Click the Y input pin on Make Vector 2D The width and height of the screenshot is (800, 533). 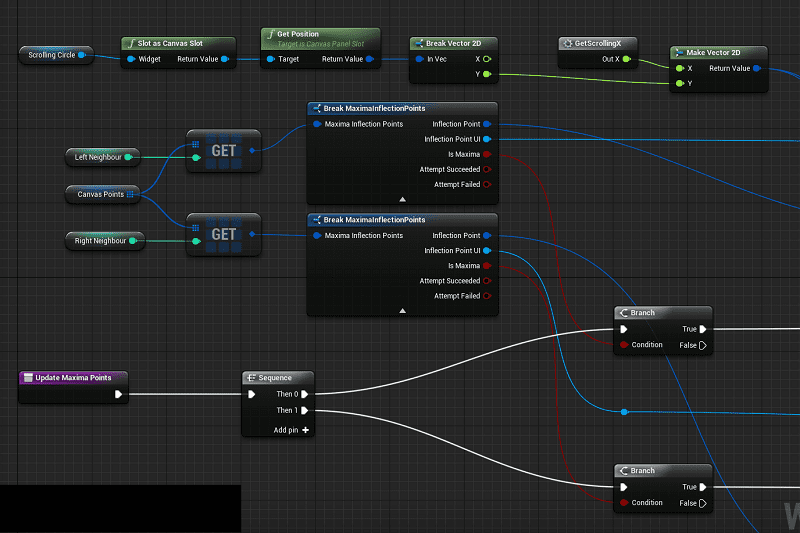coord(680,84)
